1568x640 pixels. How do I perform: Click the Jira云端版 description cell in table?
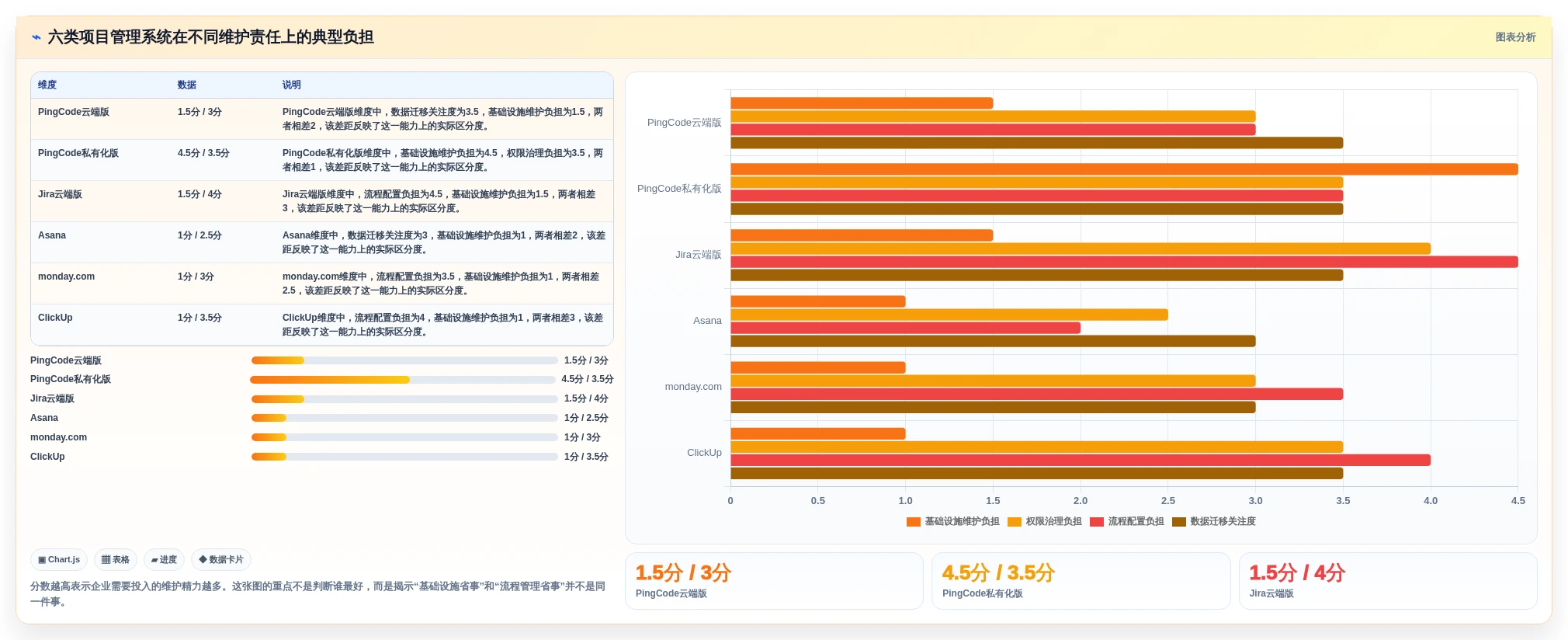(443, 201)
